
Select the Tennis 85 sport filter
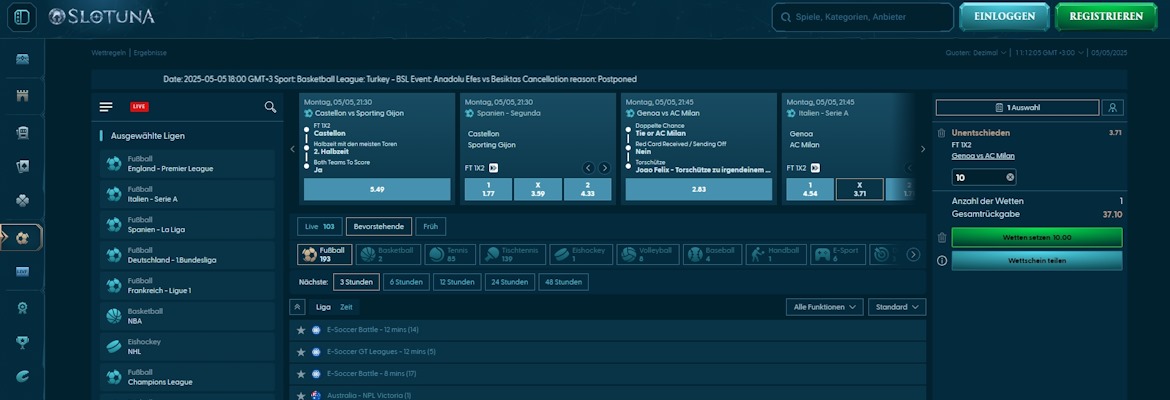pyautogui.click(x=450, y=254)
